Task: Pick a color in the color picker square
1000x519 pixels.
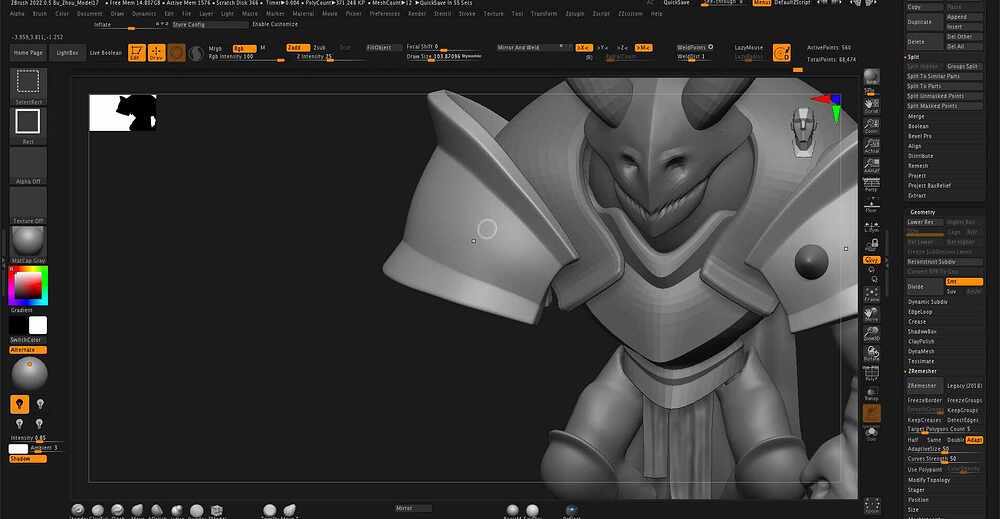Action: (29, 286)
